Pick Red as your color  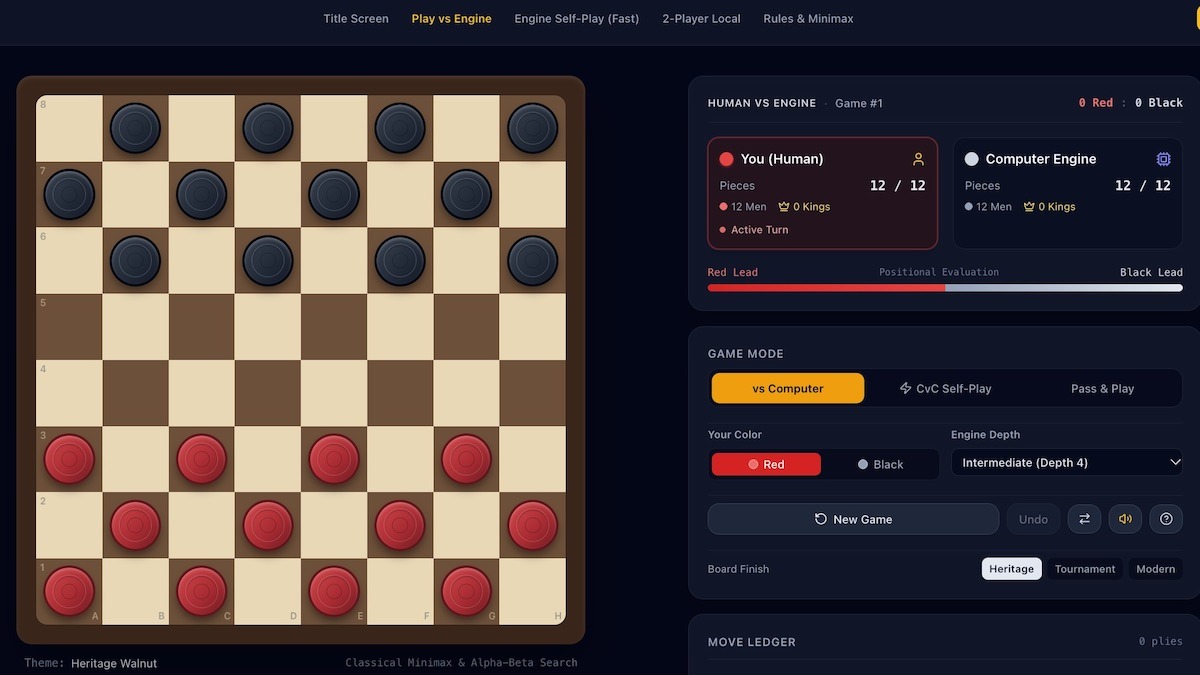pyautogui.click(x=766, y=464)
